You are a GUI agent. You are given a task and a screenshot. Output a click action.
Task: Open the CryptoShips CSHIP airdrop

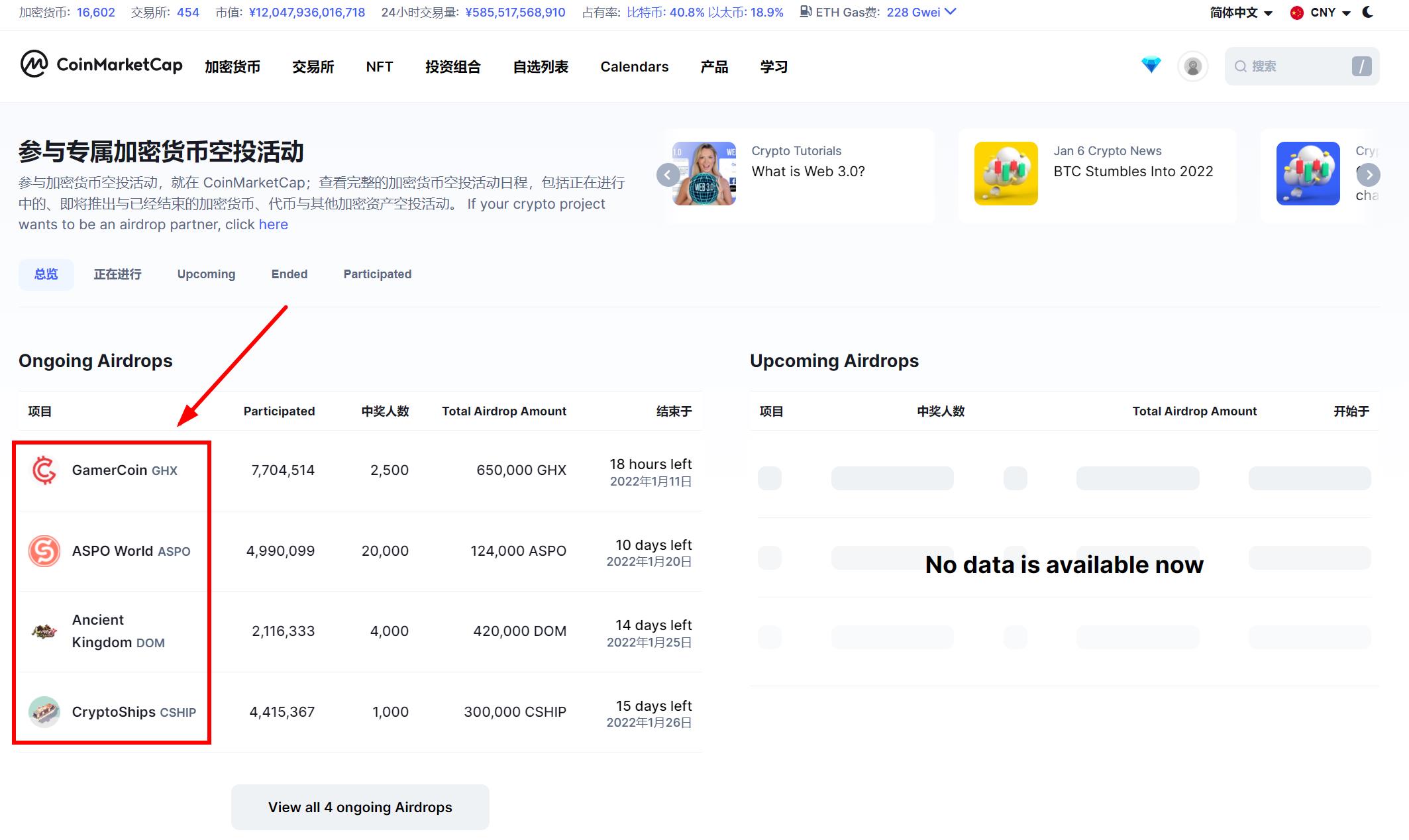[x=134, y=712]
